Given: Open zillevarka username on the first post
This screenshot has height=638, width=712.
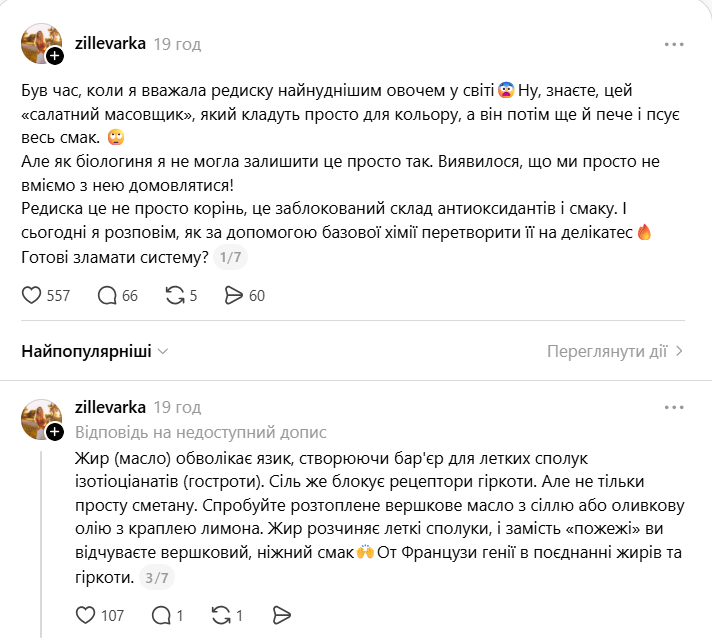Looking at the screenshot, I should tap(110, 44).
